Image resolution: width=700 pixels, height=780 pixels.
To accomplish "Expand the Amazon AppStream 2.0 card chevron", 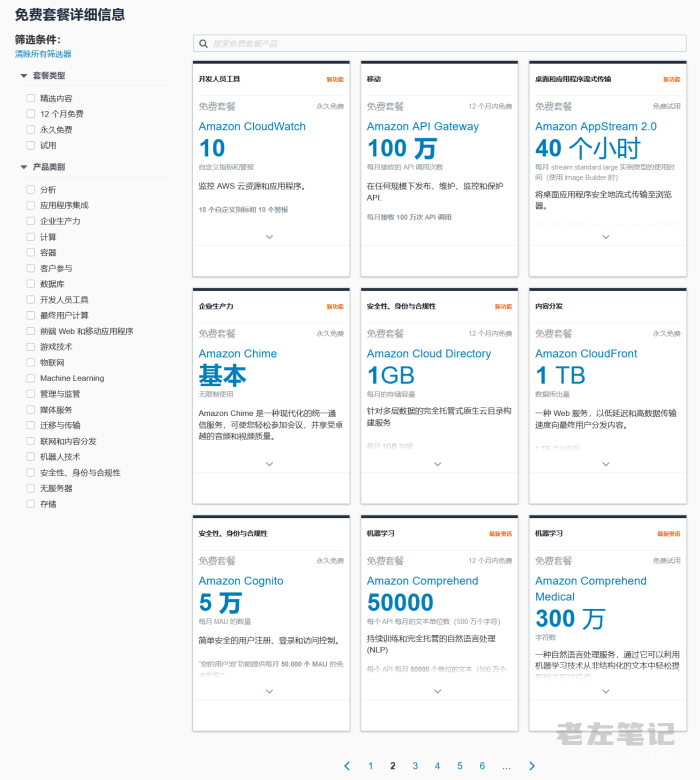I will point(606,237).
